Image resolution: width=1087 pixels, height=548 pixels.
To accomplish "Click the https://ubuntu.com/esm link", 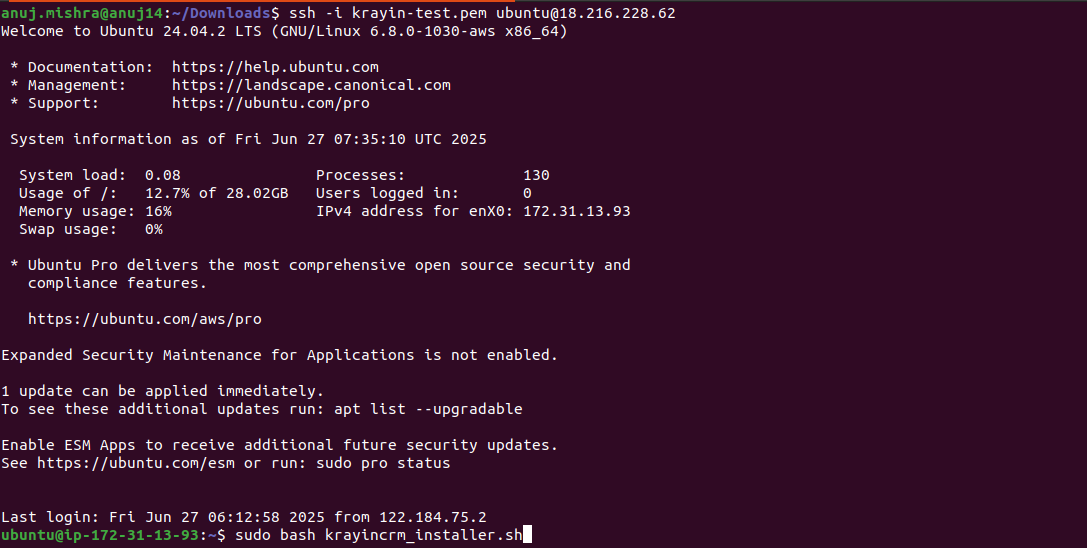I will pyautogui.click(x=136, y=463).
